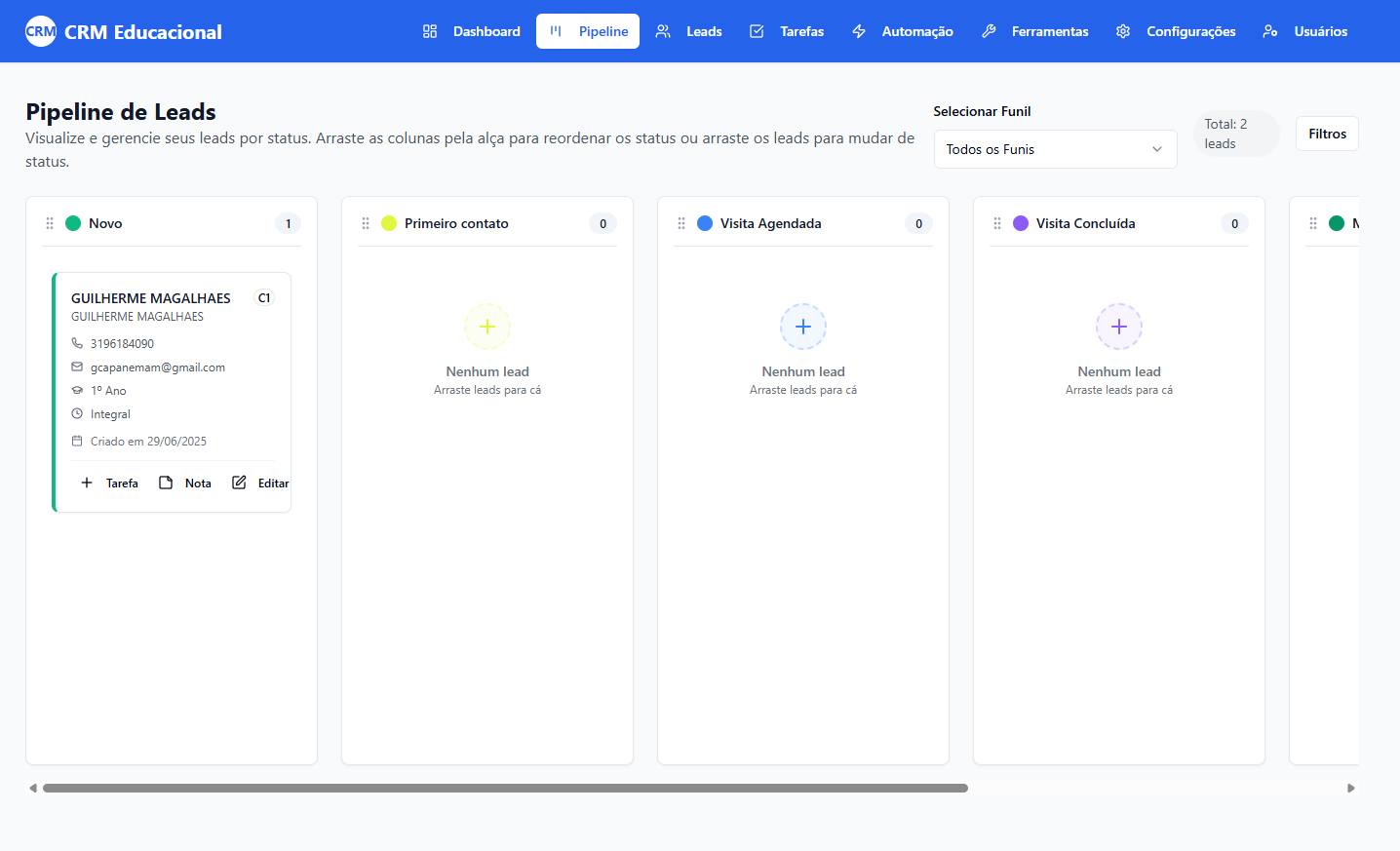
Task: Click the Novo column title
Action: tap(105, 223)
